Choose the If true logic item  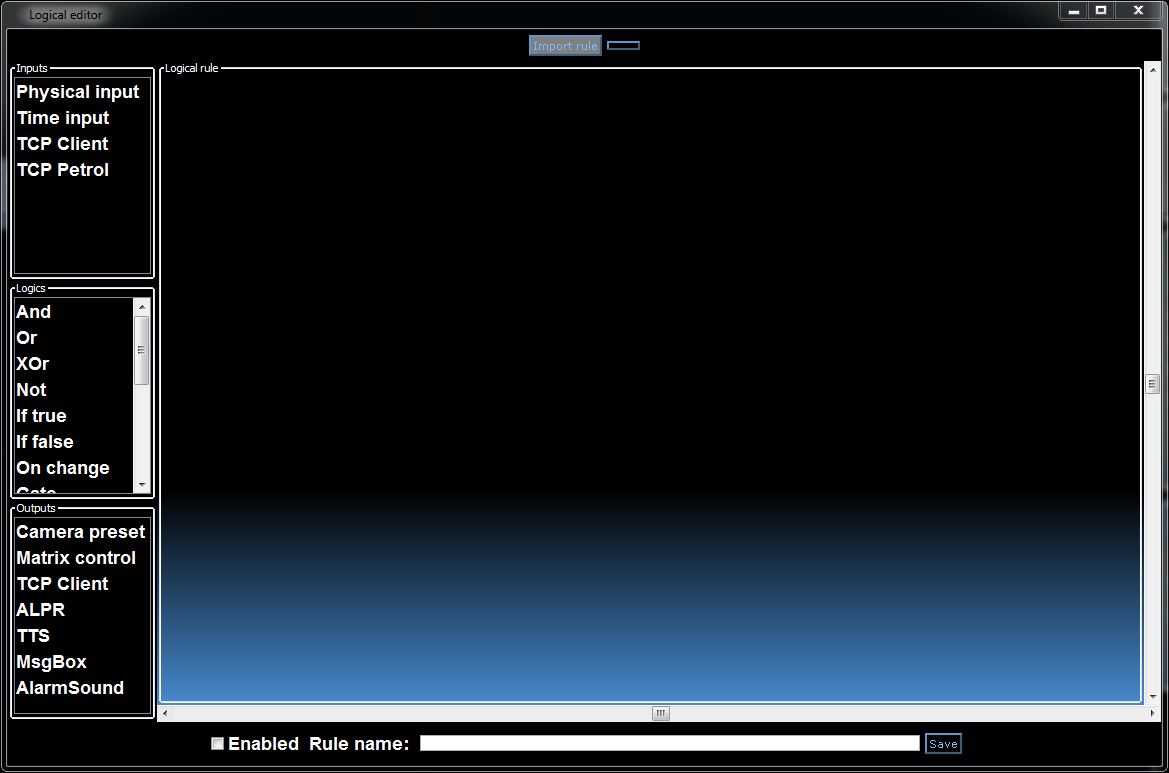pyautogui.click(x=42, y=416)
